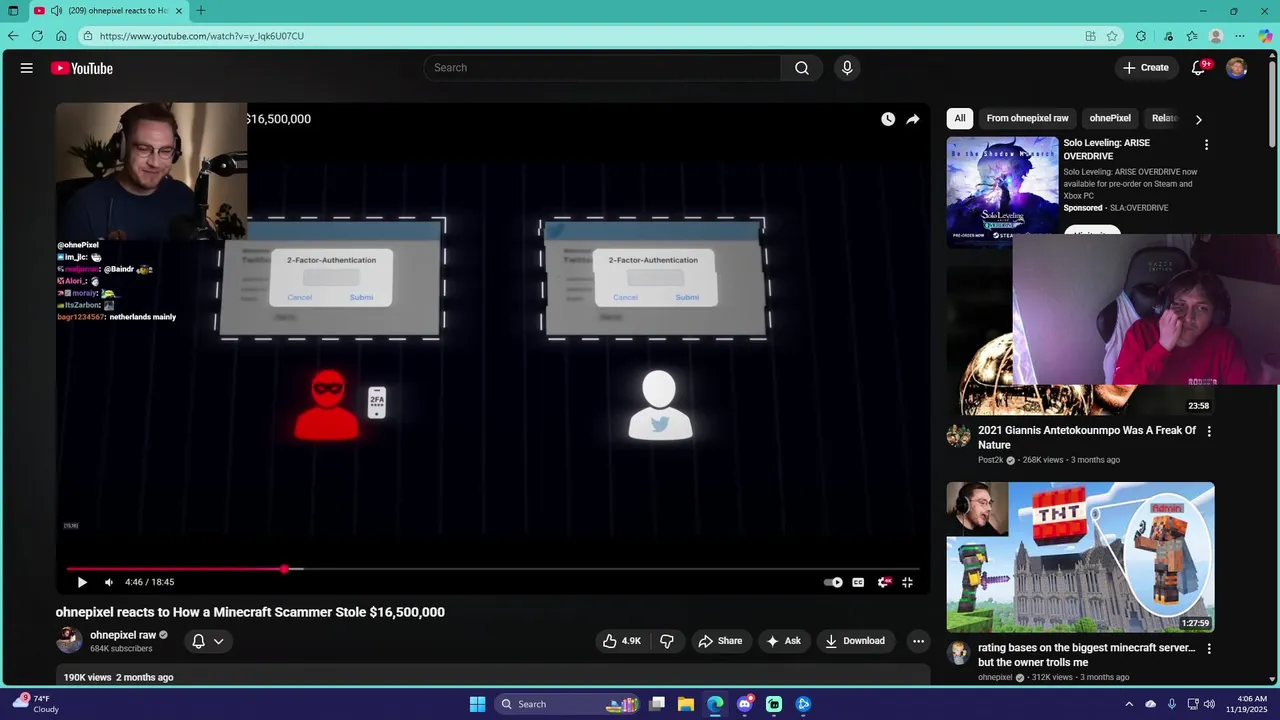Mute the video volume
This screenshot has width=1280, height=720.
pos(109,582)
